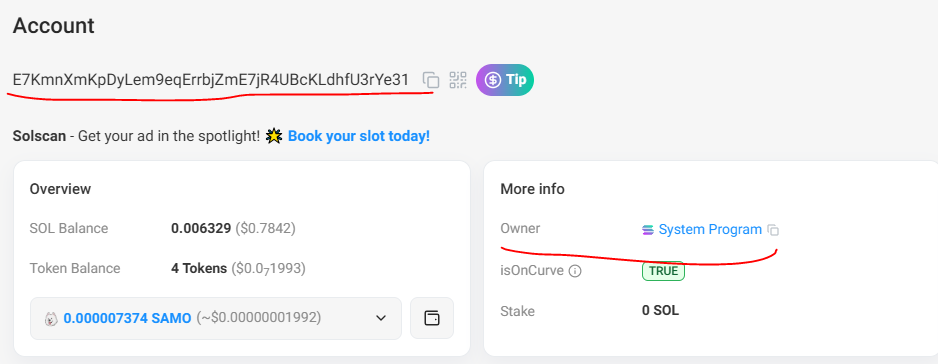Select the E7KmnXm account address text
The height and width of the screenshot is (364, 938).
[211, 80]
